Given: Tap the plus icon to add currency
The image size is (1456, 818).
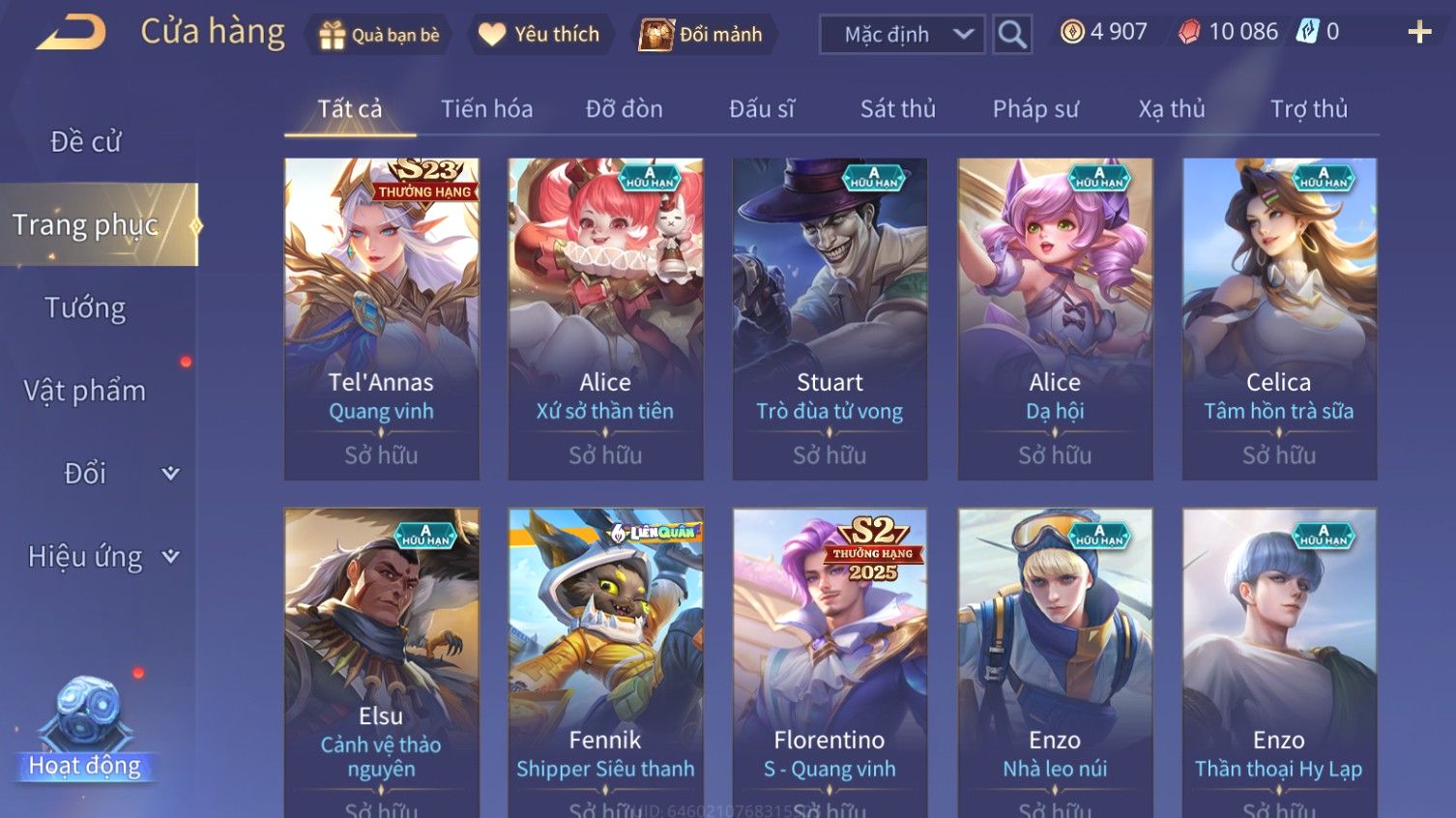Looking at the screenshot, I should (x=1419, y=33).
